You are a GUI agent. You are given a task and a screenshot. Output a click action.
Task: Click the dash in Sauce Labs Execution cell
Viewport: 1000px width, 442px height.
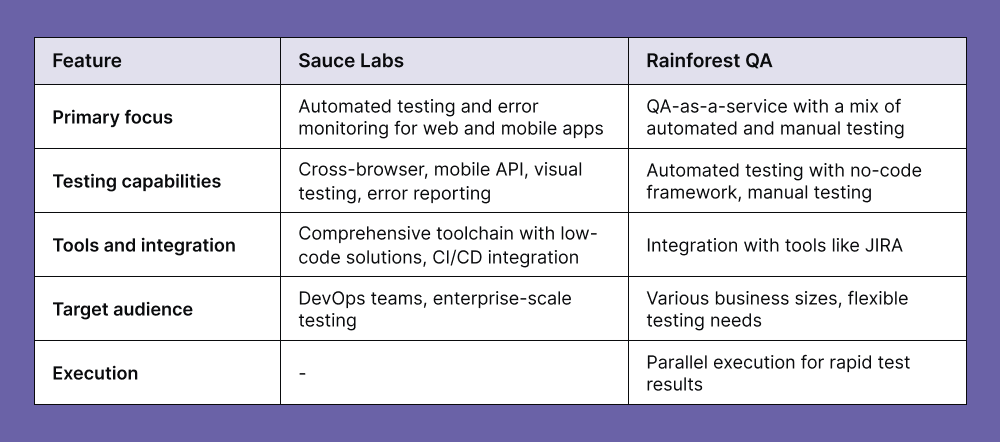302,373
